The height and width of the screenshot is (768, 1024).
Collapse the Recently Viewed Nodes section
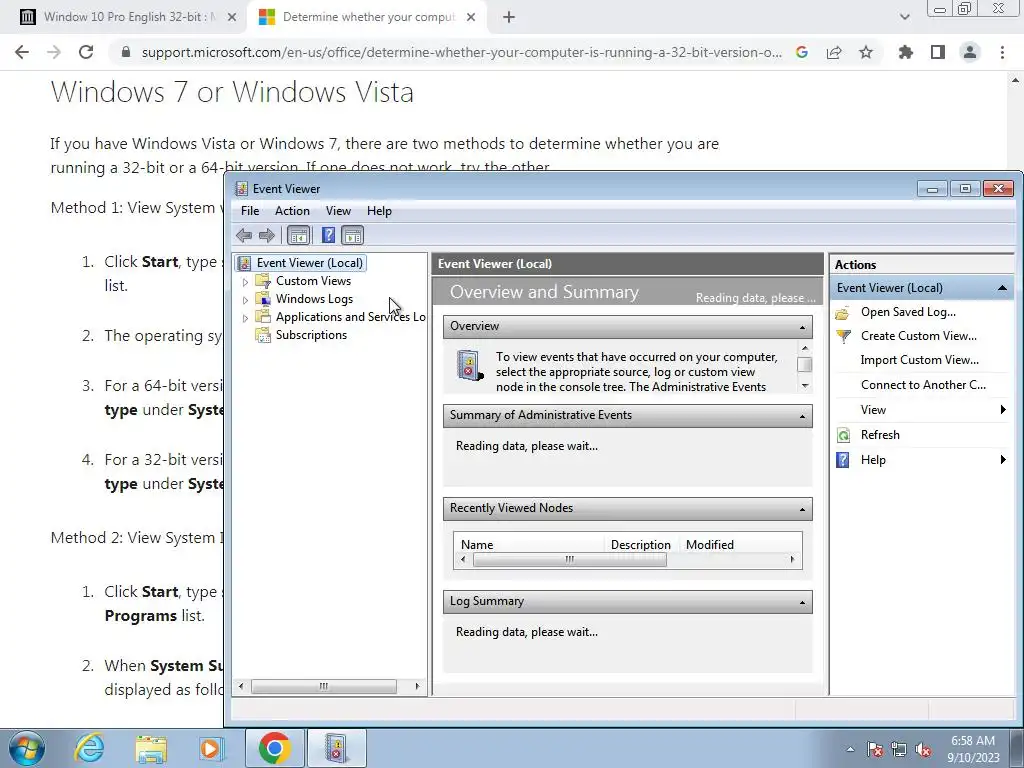[802, 509]
